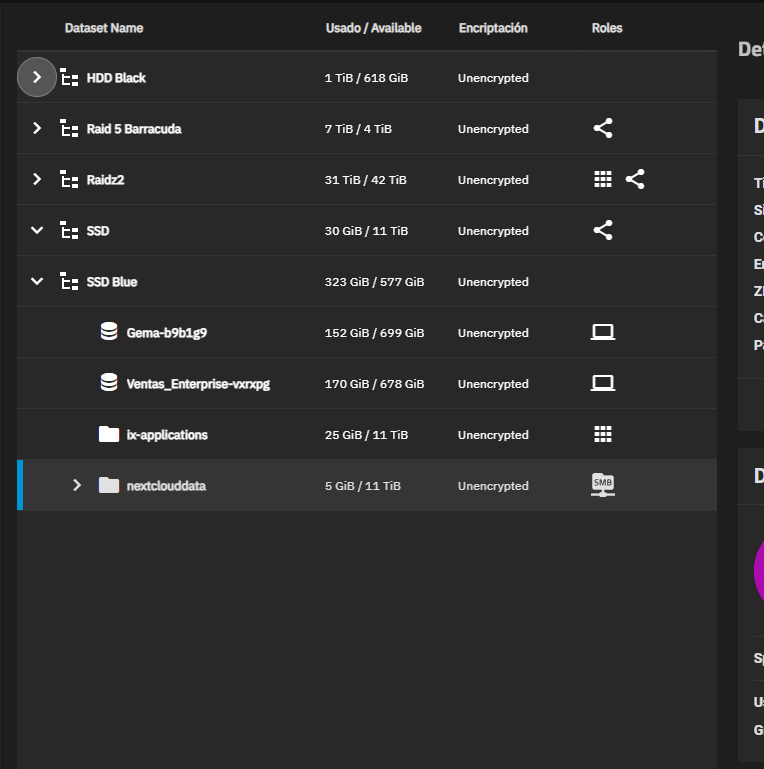
Task: Select the HDD Black dataset name
Action: point(116,78)
